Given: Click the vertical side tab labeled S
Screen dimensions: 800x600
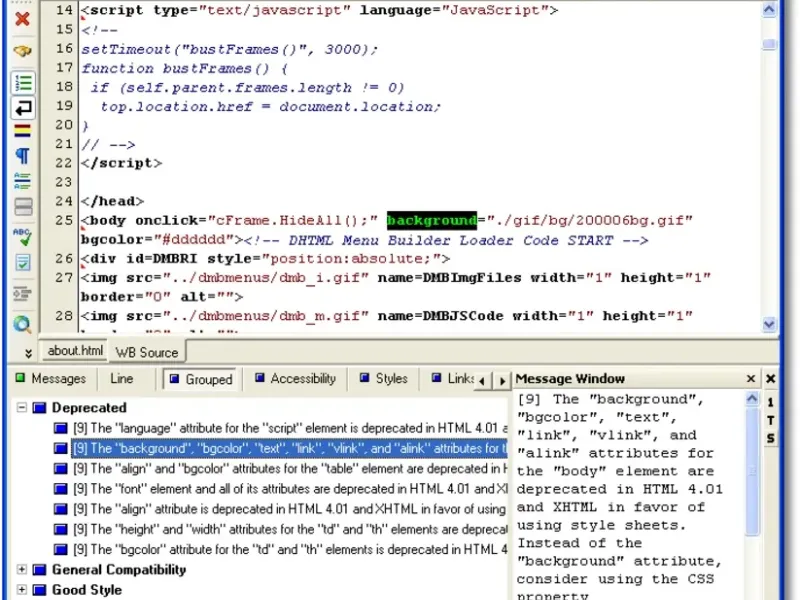Looking at the screenshot, I should tap(770, 438).
